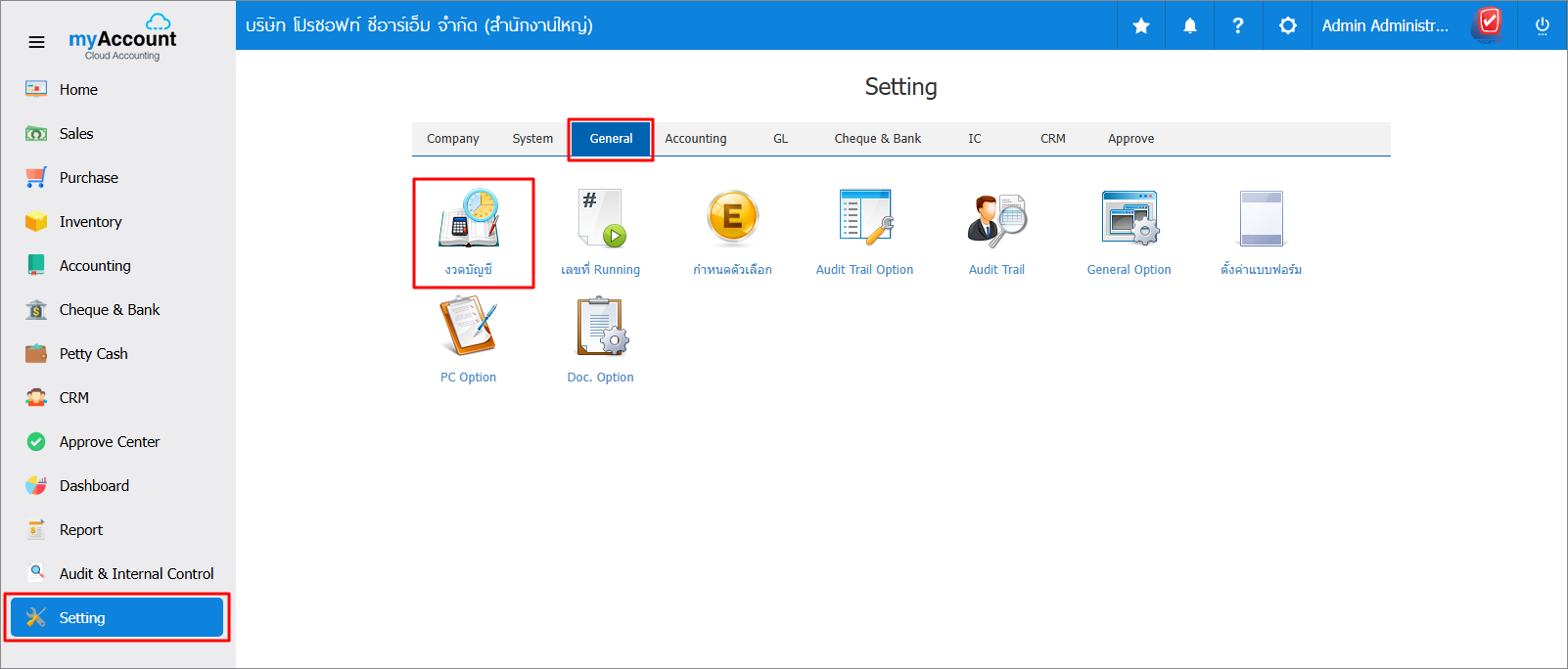The image size is (1568, 669).
Task: Open the Admin Administrator user menu
Action: coord(1384,25)
